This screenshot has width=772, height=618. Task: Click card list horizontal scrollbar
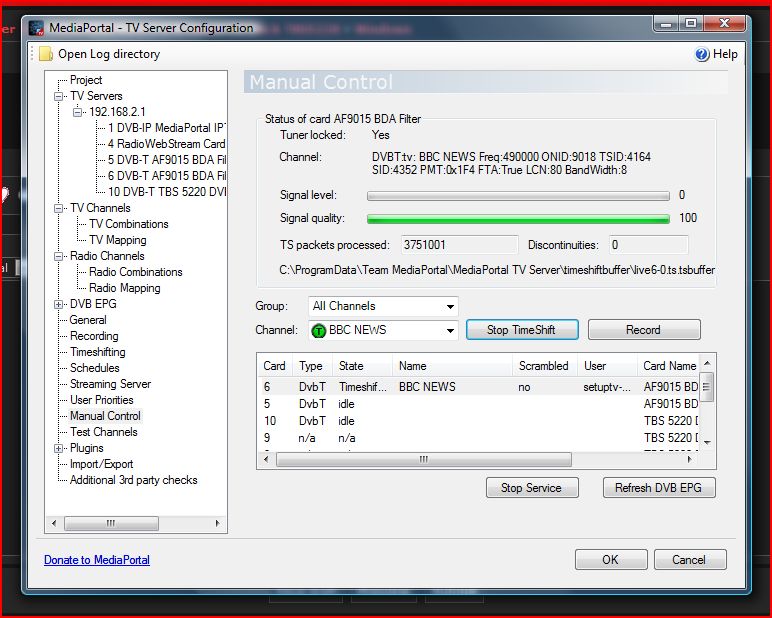[x=424, y=459]
